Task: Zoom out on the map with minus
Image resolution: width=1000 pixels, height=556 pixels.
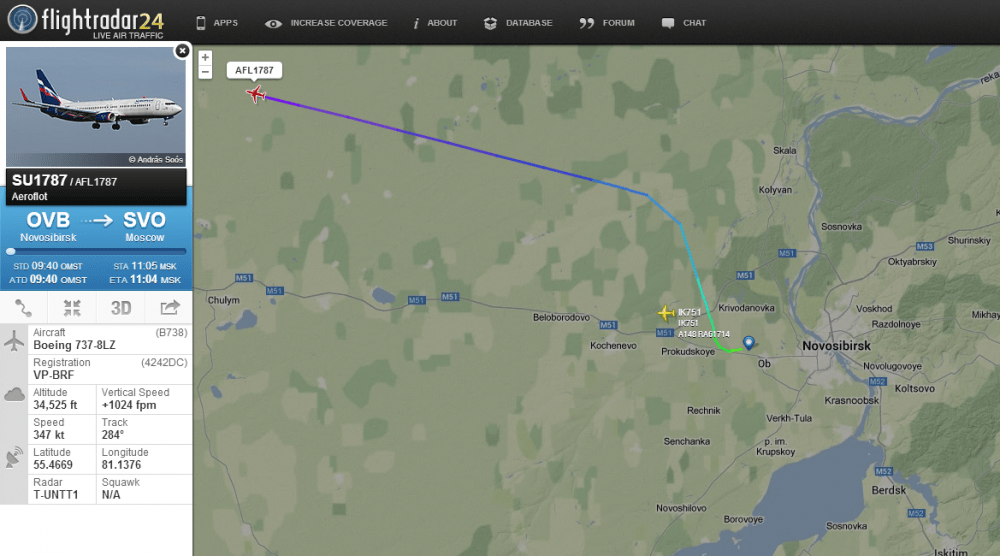Action: (x=205, y=72)
